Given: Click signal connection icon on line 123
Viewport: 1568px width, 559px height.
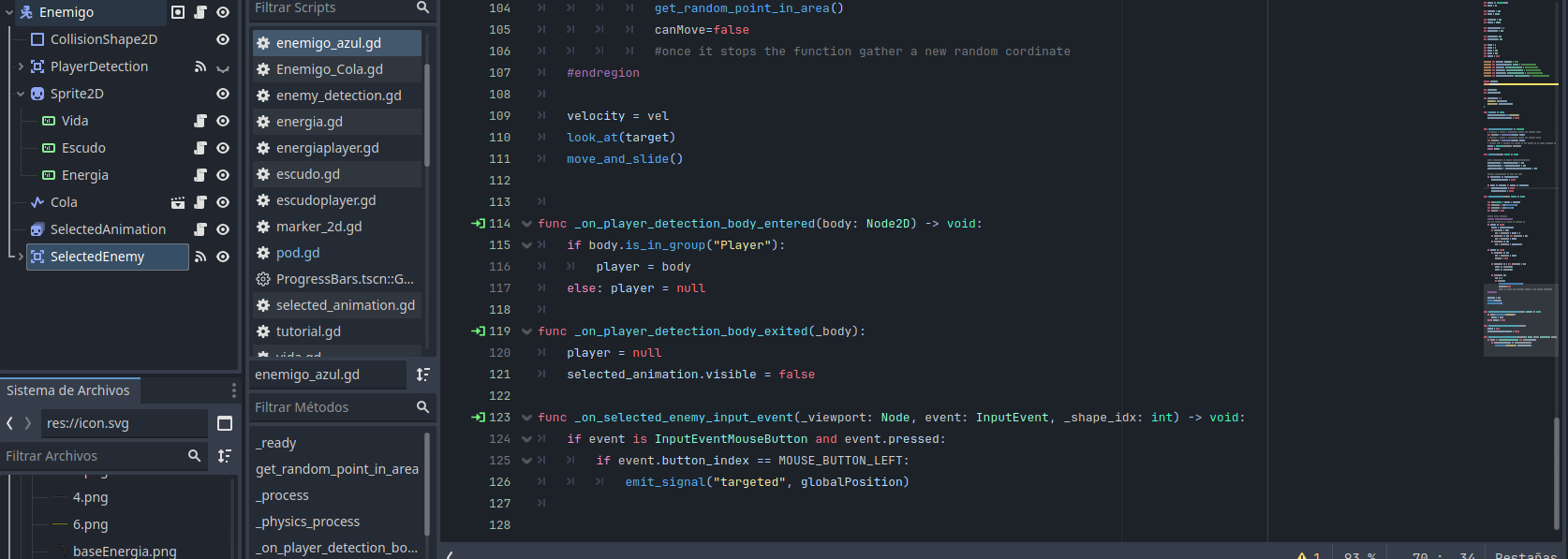Looking at the screenshot, I should (479, 418).
